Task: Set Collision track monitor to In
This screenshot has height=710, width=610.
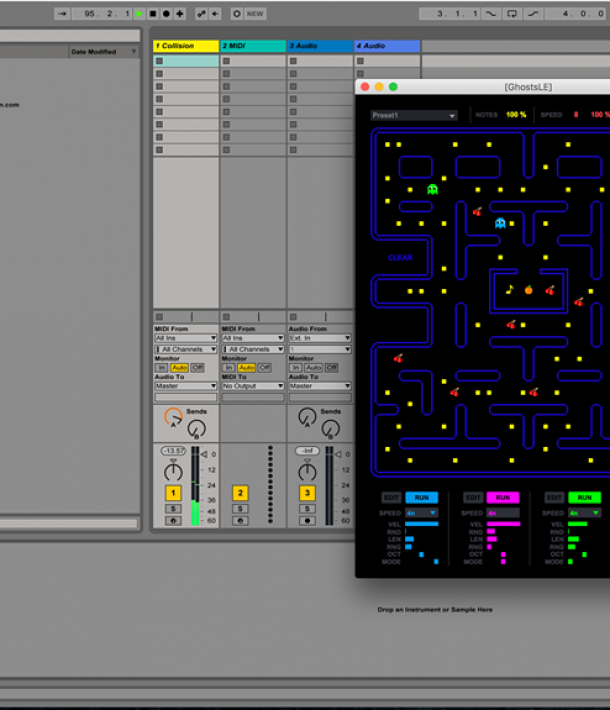Action: tap(161, 368)
